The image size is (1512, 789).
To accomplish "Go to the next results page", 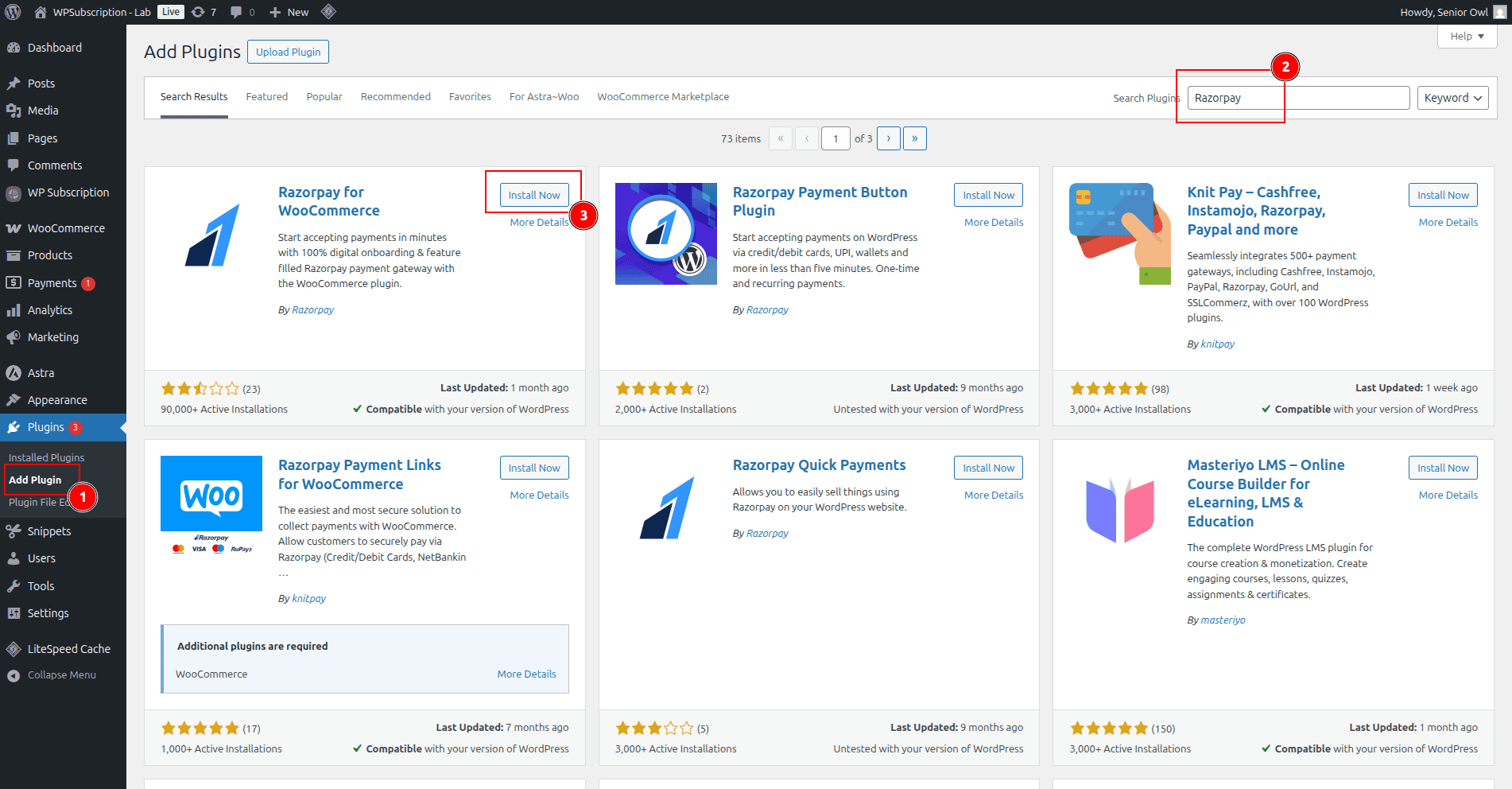I will point(889,138).
